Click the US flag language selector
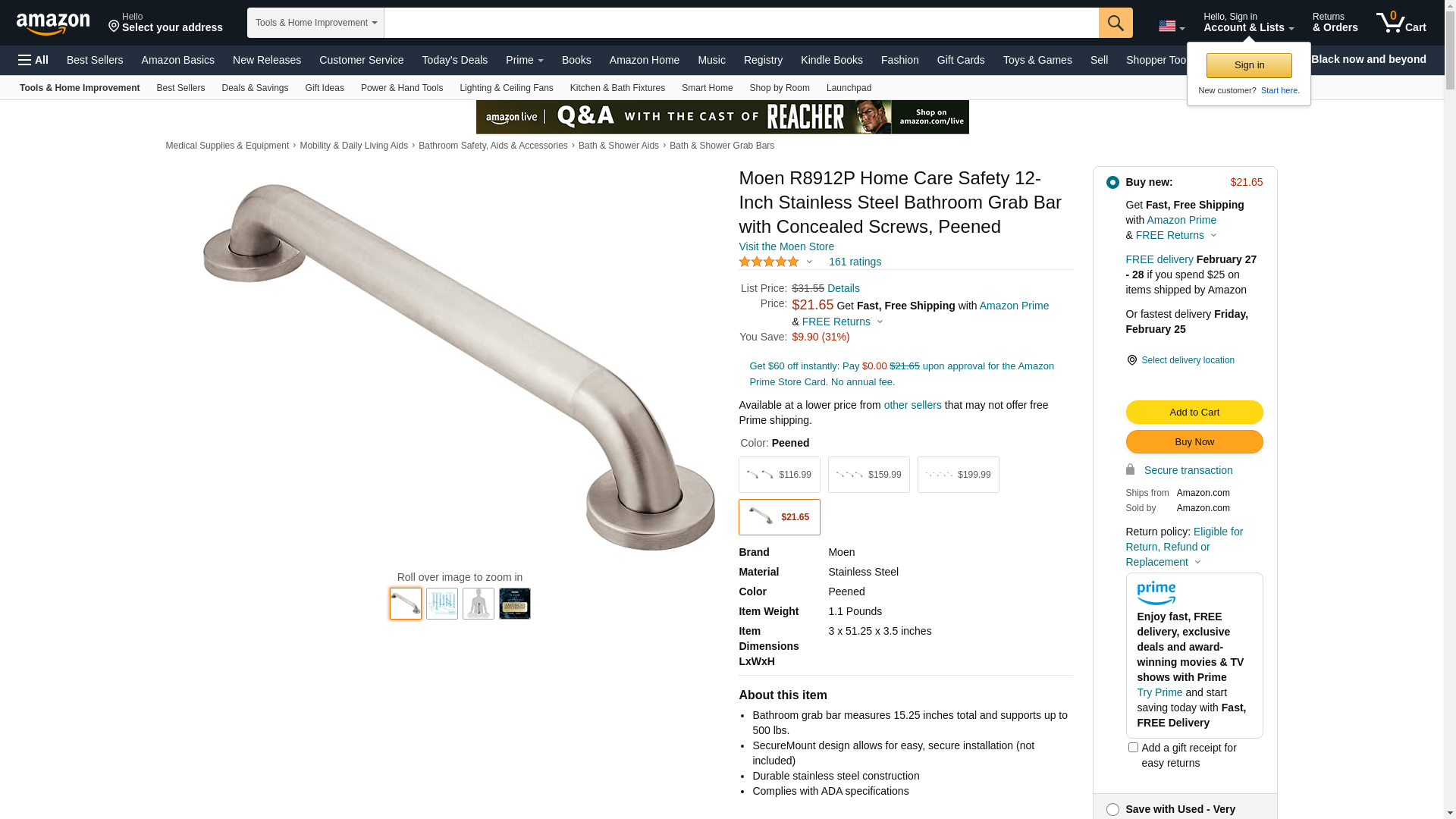The height and width of the screenshot is (819, 1456). point(1172,27)
